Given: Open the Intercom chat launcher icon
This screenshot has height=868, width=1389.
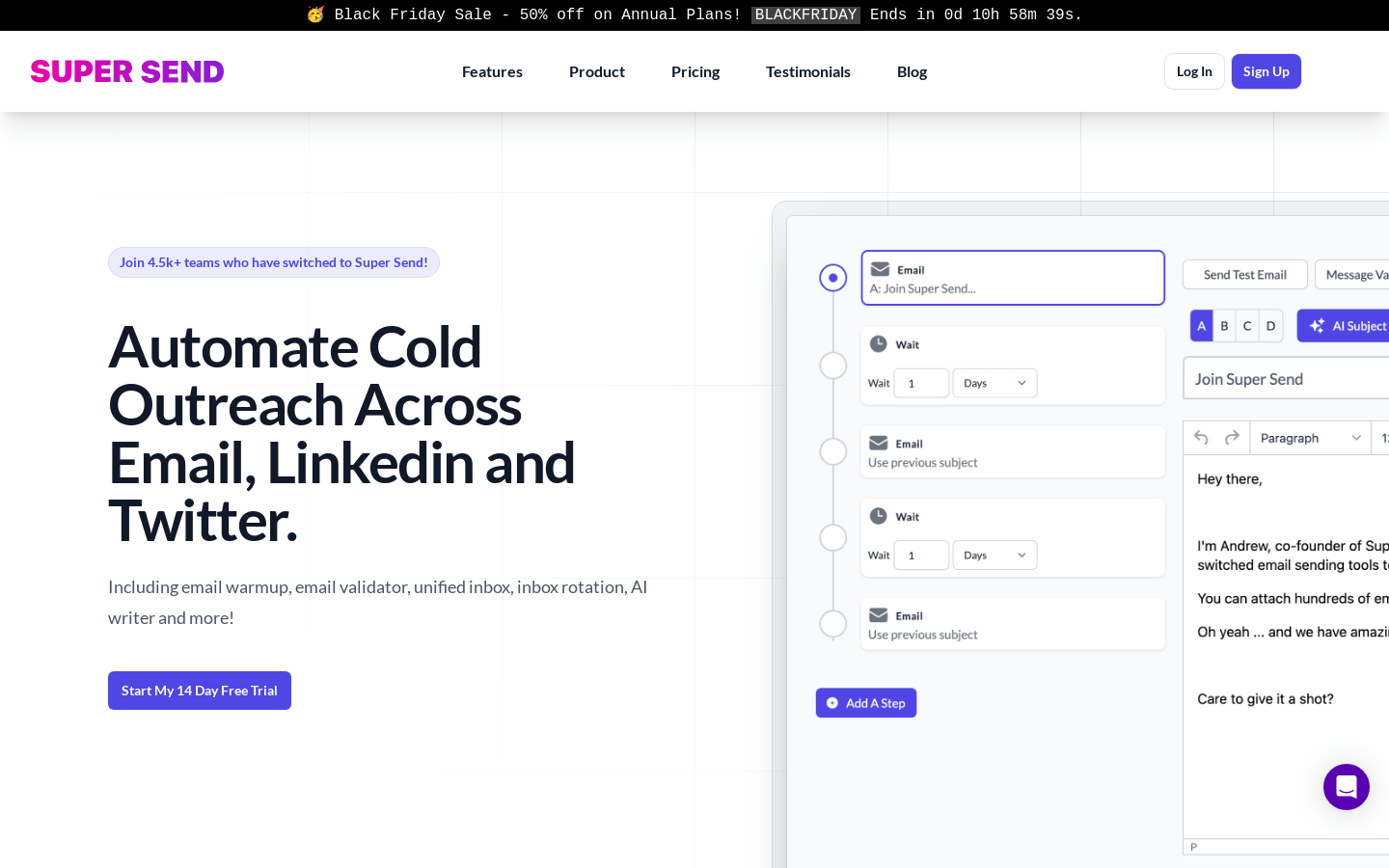Looking at the screenshot, I should 1346,787.
